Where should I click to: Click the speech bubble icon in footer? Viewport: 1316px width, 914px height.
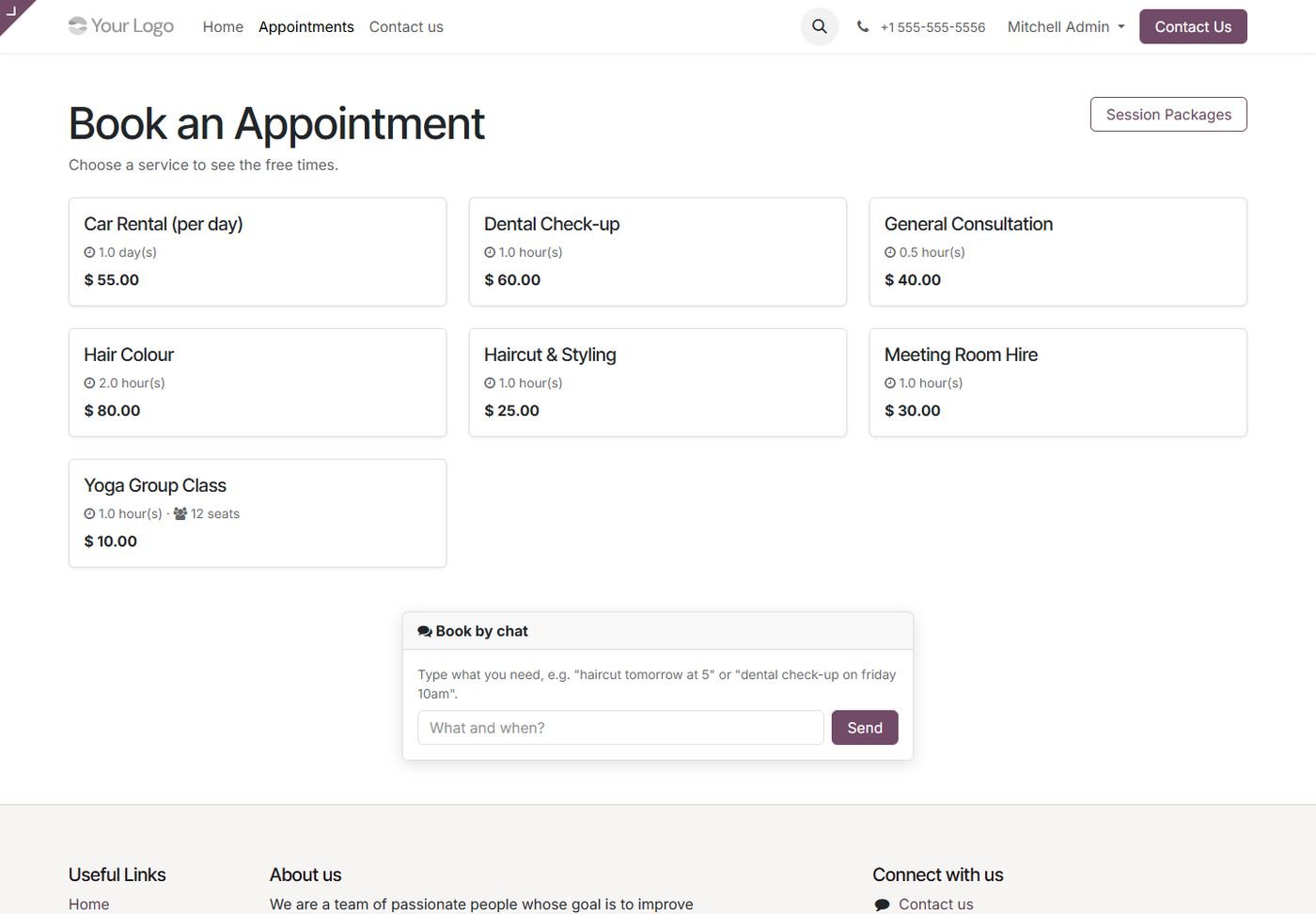(x=882, y=905)
